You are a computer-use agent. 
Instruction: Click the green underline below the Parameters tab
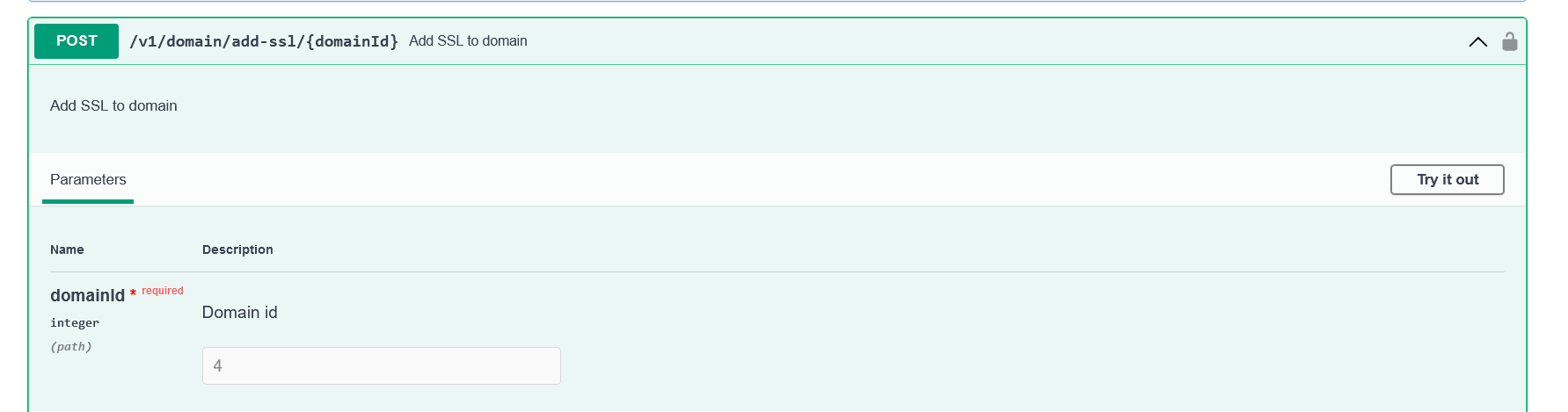tap(88, 202)
